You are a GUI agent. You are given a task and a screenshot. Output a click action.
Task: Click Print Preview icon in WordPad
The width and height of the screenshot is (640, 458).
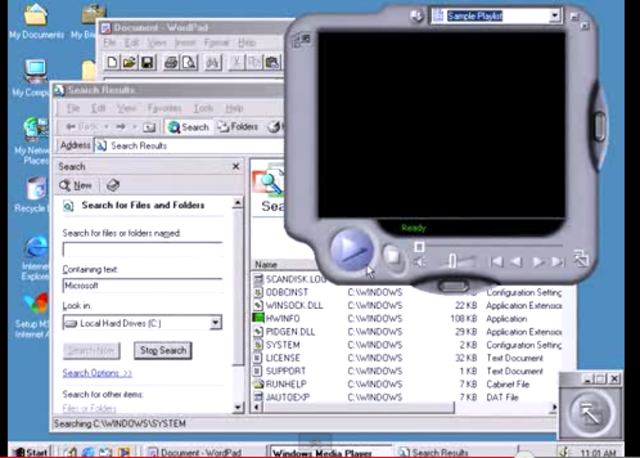click(189, 62)
